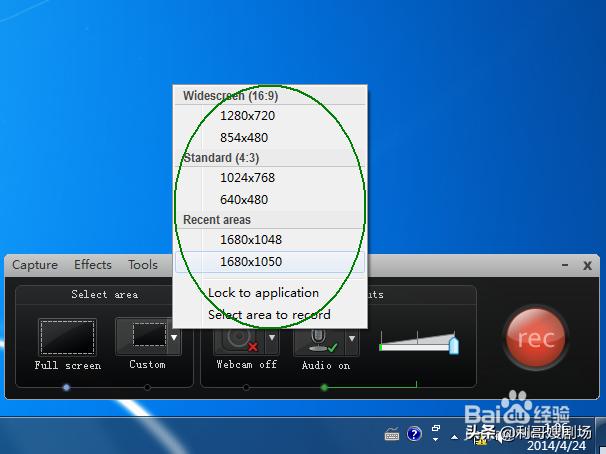
Task: Toggle the Webcam off button
Action: [x=238, y=340]
